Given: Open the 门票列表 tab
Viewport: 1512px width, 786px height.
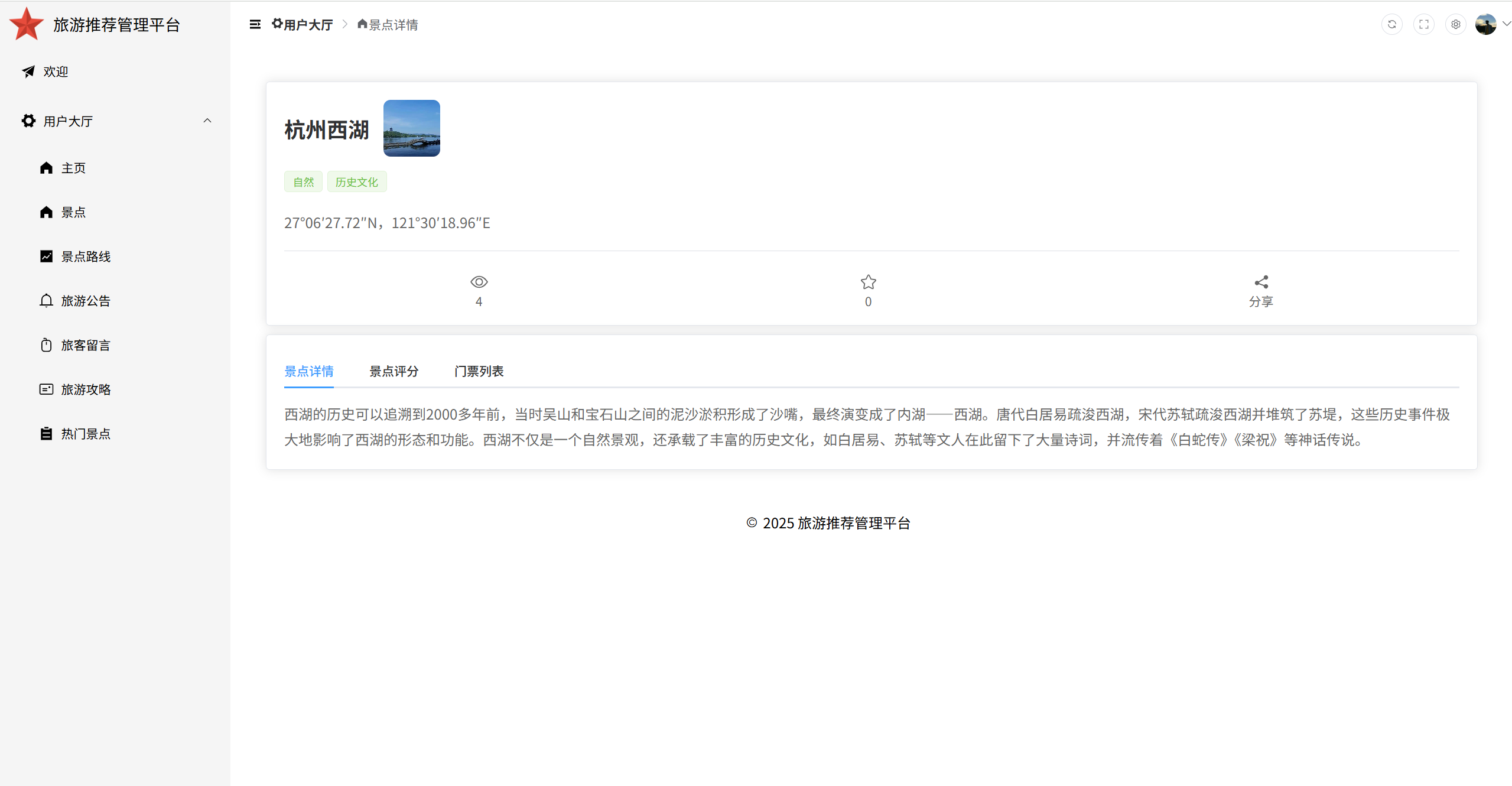Looking at the screenshot, I should pyautogui.click(x=479, y=371).
